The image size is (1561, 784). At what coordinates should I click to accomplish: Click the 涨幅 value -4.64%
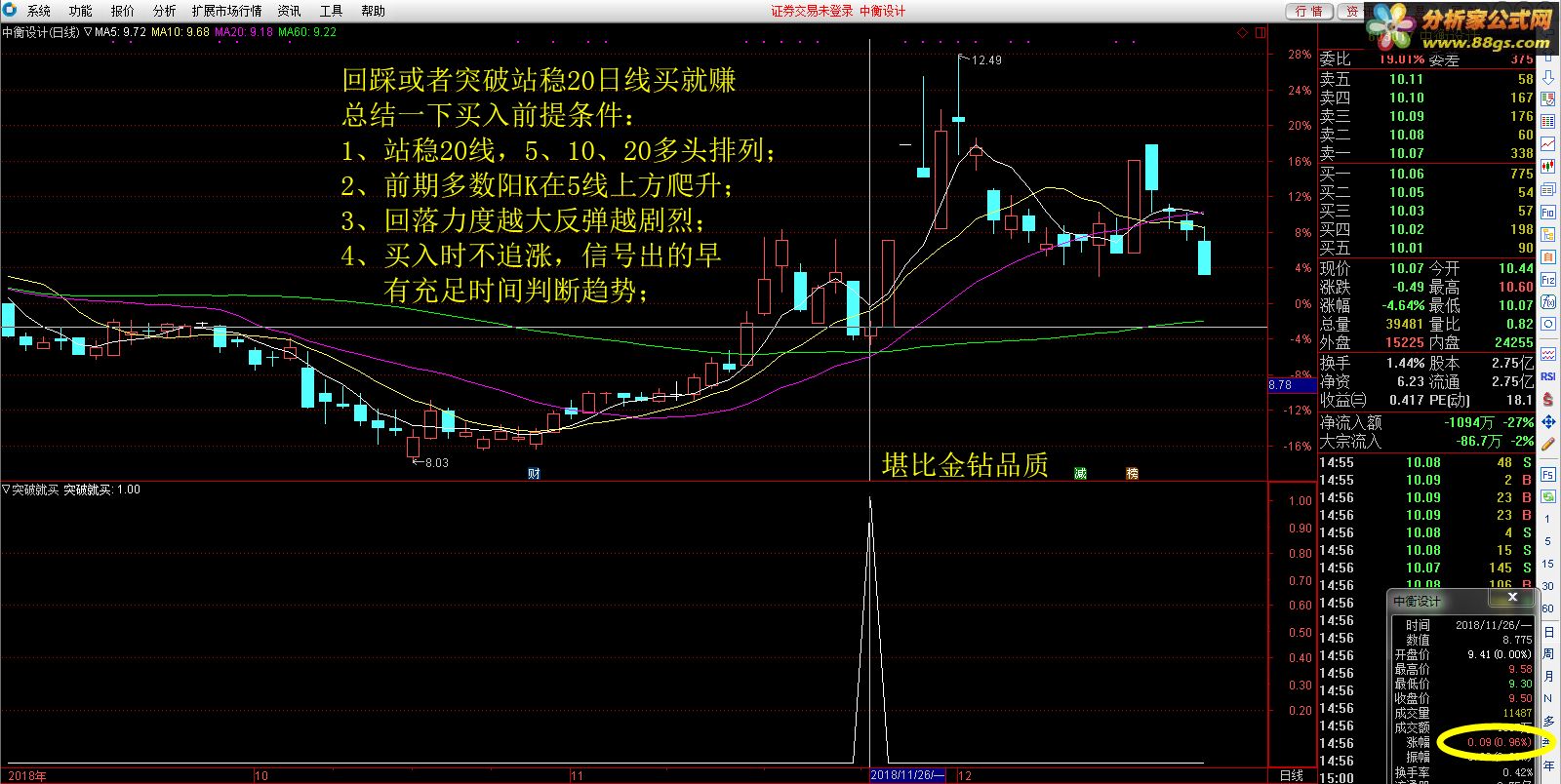(1403, 305)
